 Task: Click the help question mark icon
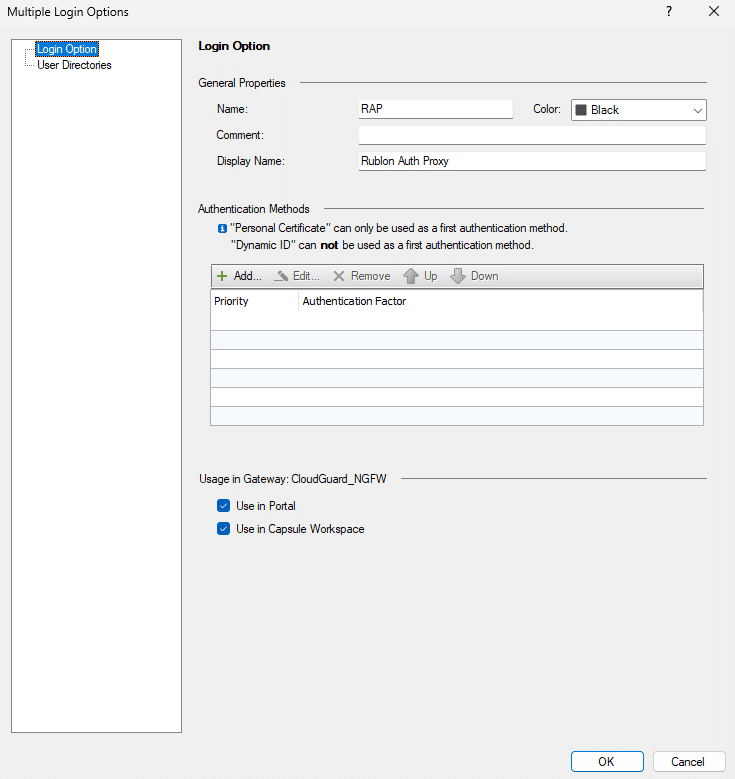(x=668, y=12)
